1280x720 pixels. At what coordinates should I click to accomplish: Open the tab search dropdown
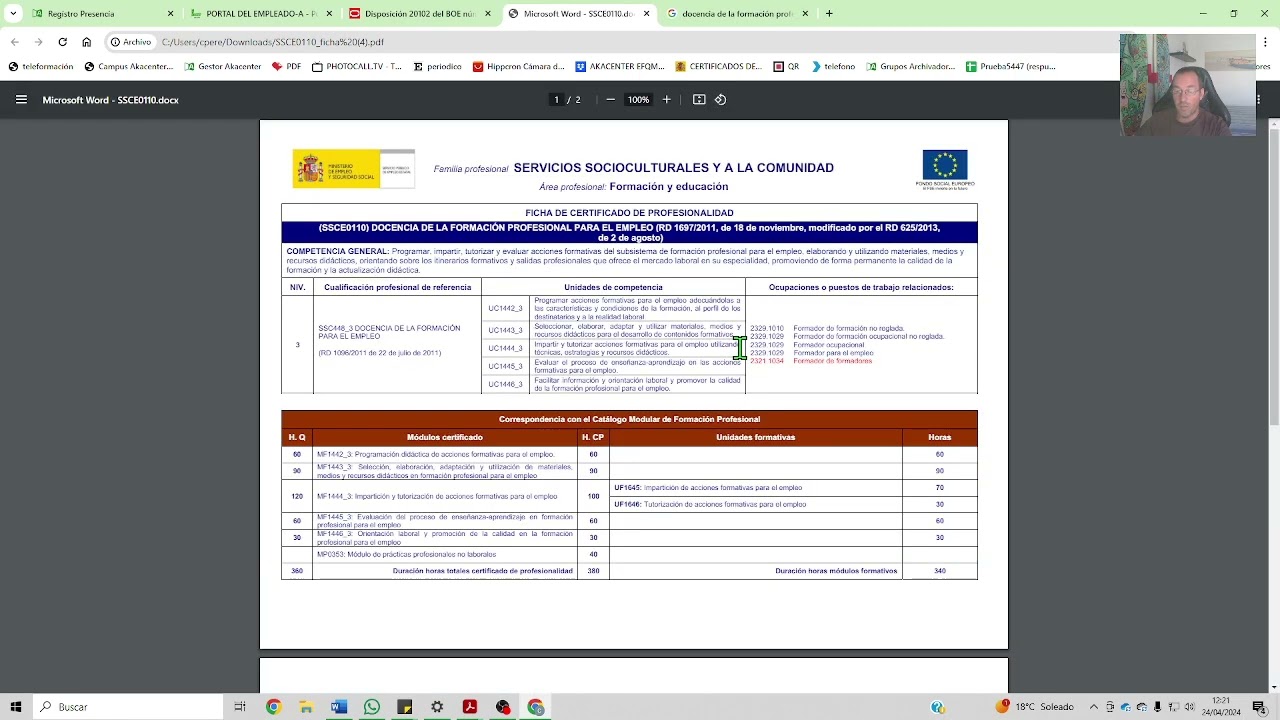point(13,14)
